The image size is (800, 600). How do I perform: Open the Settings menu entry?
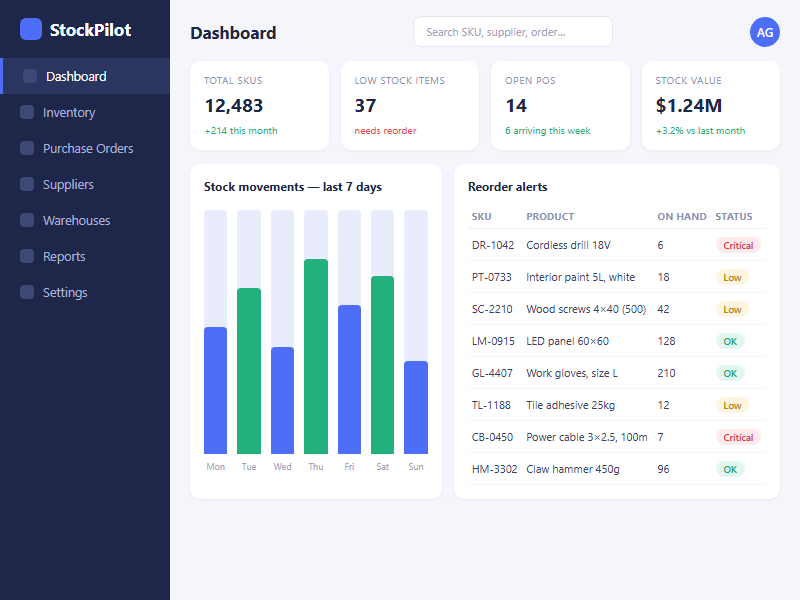[85, 292]
